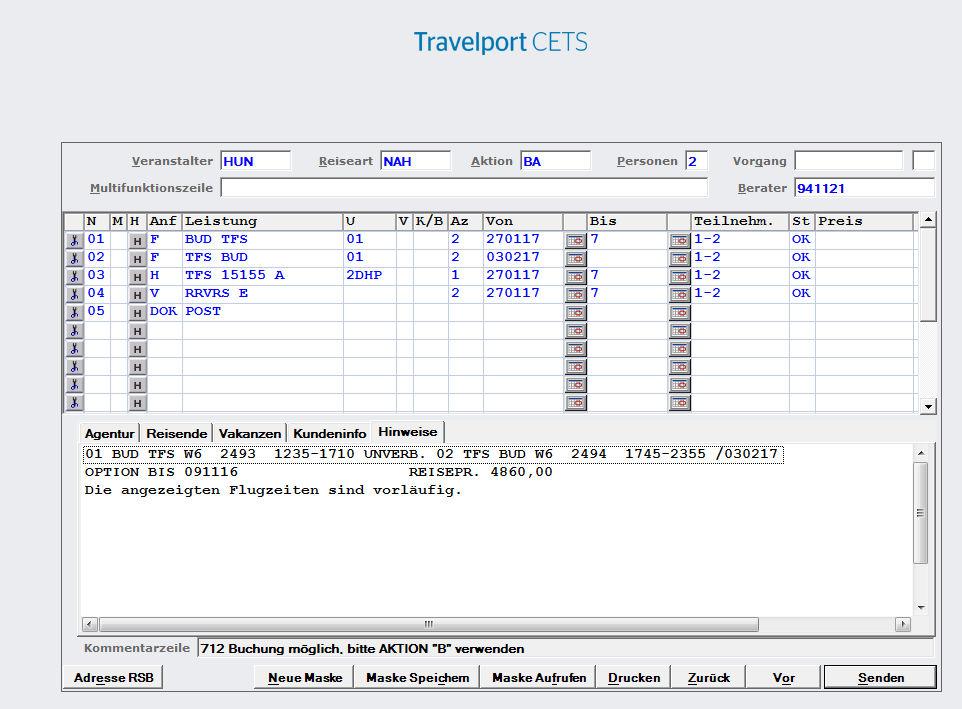This screenshot has height=709, width=962.
Task: Click the Veranstalter field containing HUN
Action: pos(255,161)
